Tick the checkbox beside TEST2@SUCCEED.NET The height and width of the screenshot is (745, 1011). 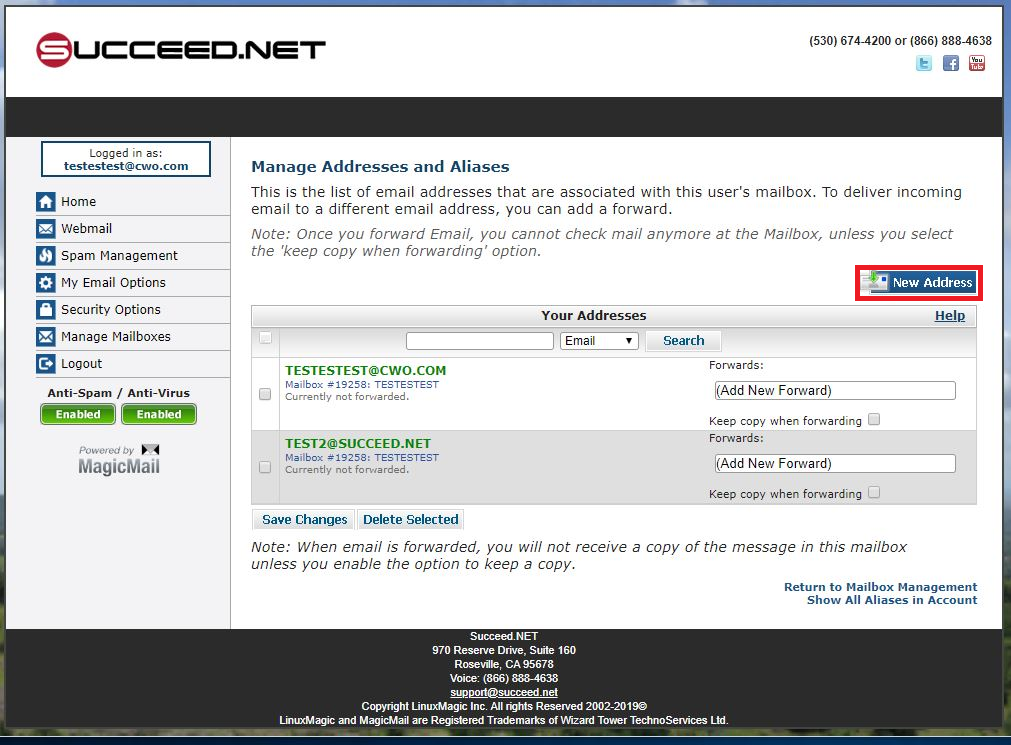[265, 467]
